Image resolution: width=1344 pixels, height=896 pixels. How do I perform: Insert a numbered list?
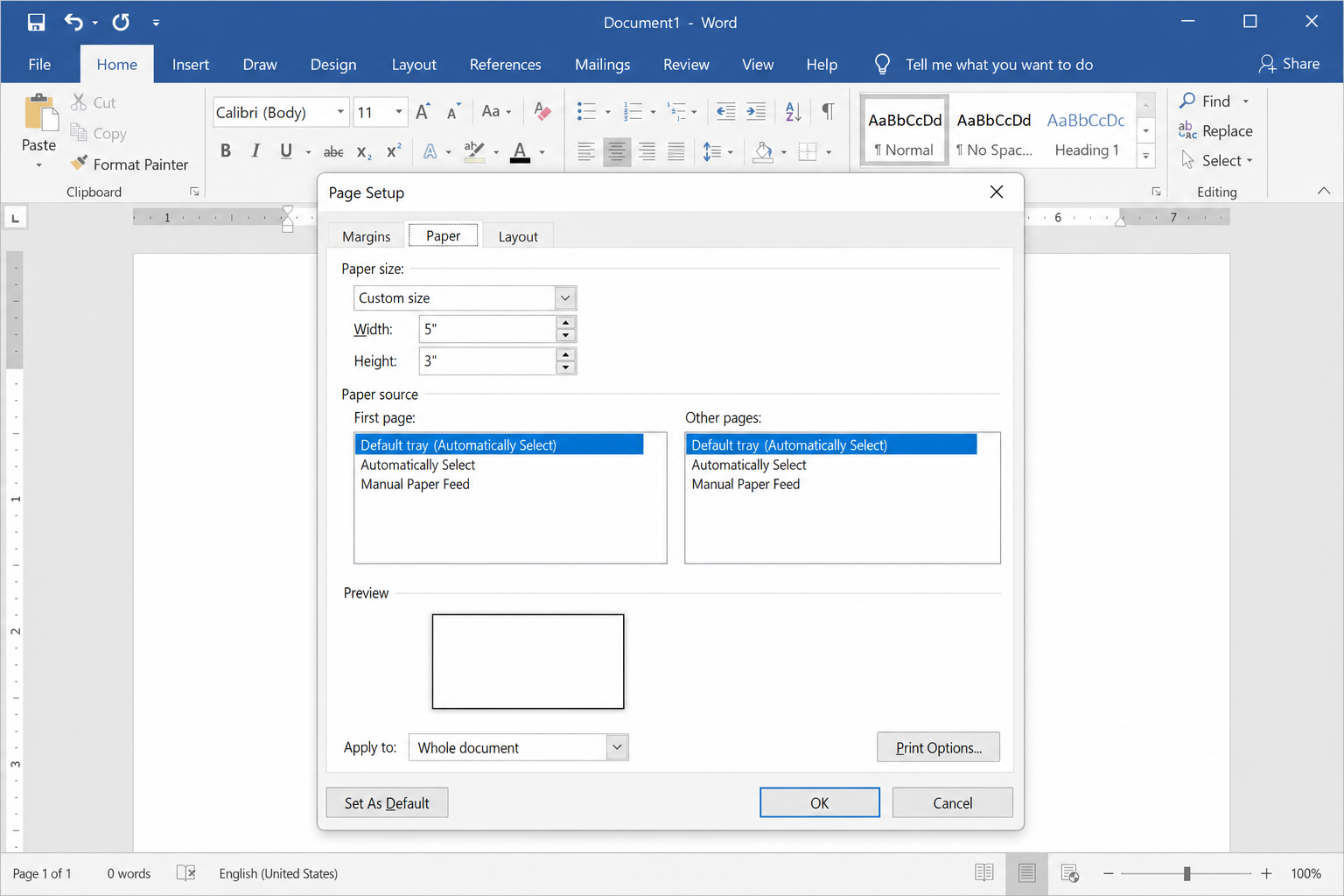pos(633,111)
